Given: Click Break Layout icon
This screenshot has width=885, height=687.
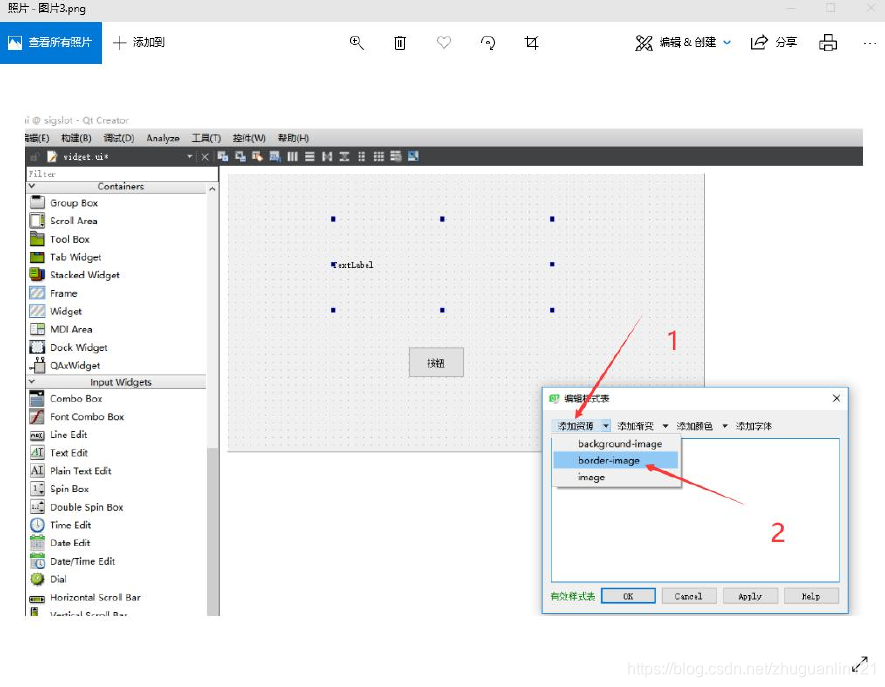Looking at the screenshot, I should click(x=396, y=156).
